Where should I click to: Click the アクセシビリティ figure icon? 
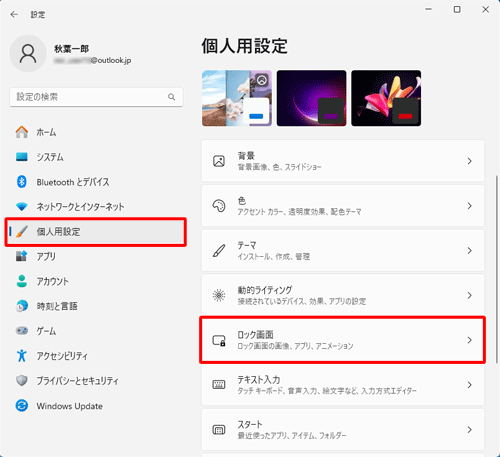(22, 356)
